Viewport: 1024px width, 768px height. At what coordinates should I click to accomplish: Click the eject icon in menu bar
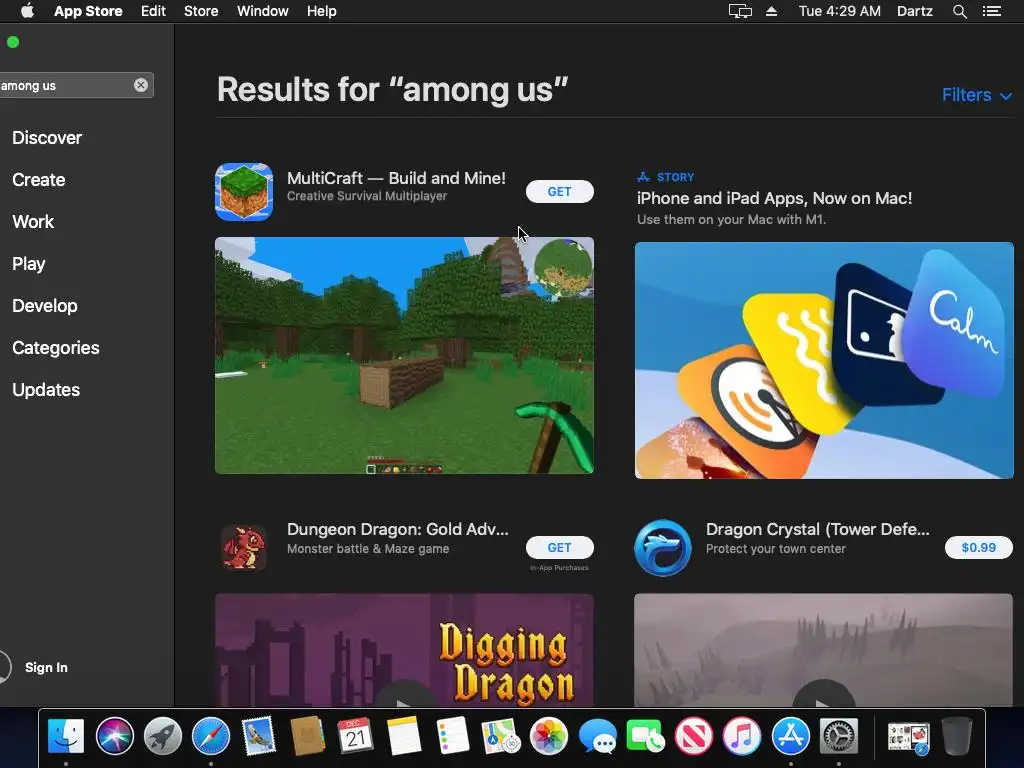point(771,11)
